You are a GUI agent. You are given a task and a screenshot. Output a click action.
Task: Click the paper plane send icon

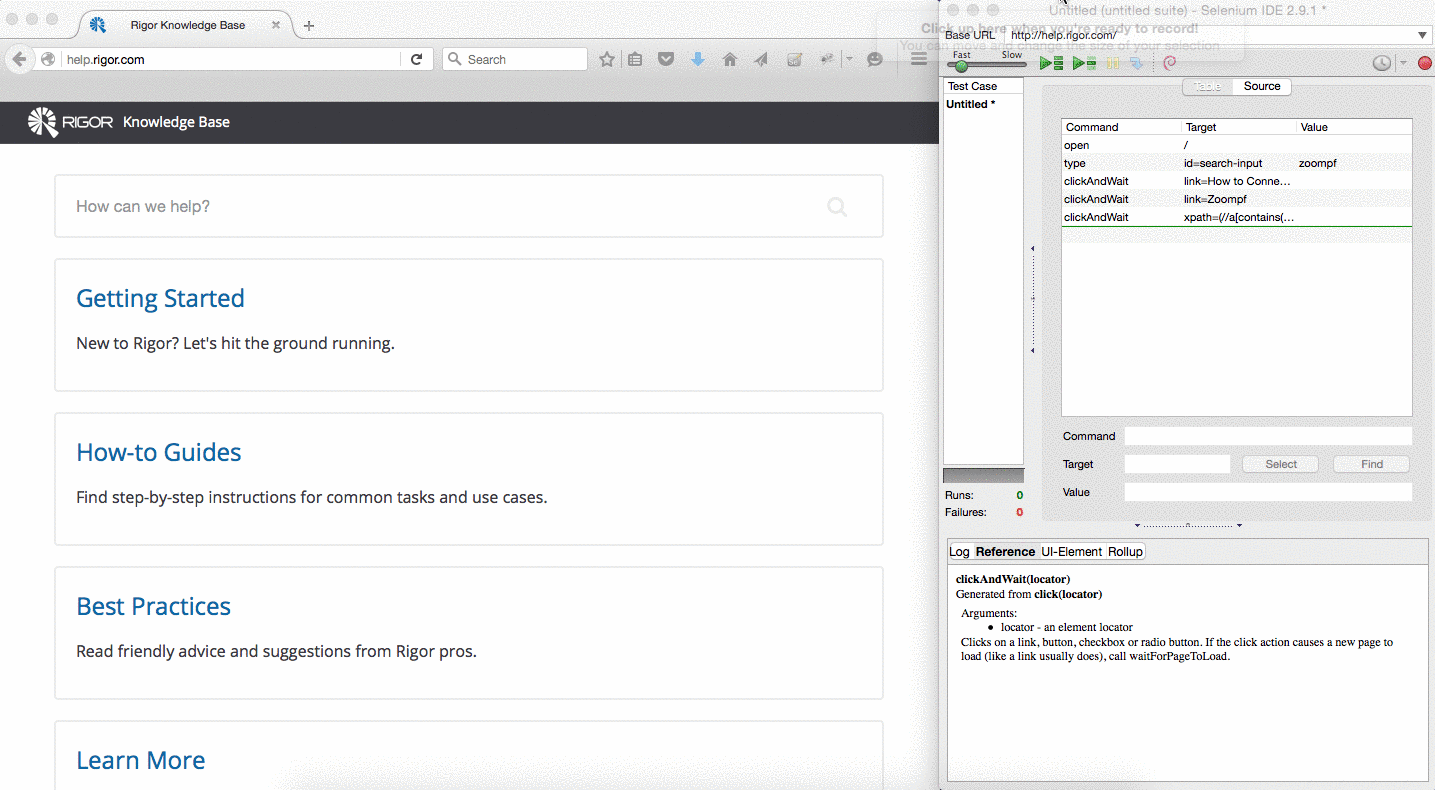761,60
